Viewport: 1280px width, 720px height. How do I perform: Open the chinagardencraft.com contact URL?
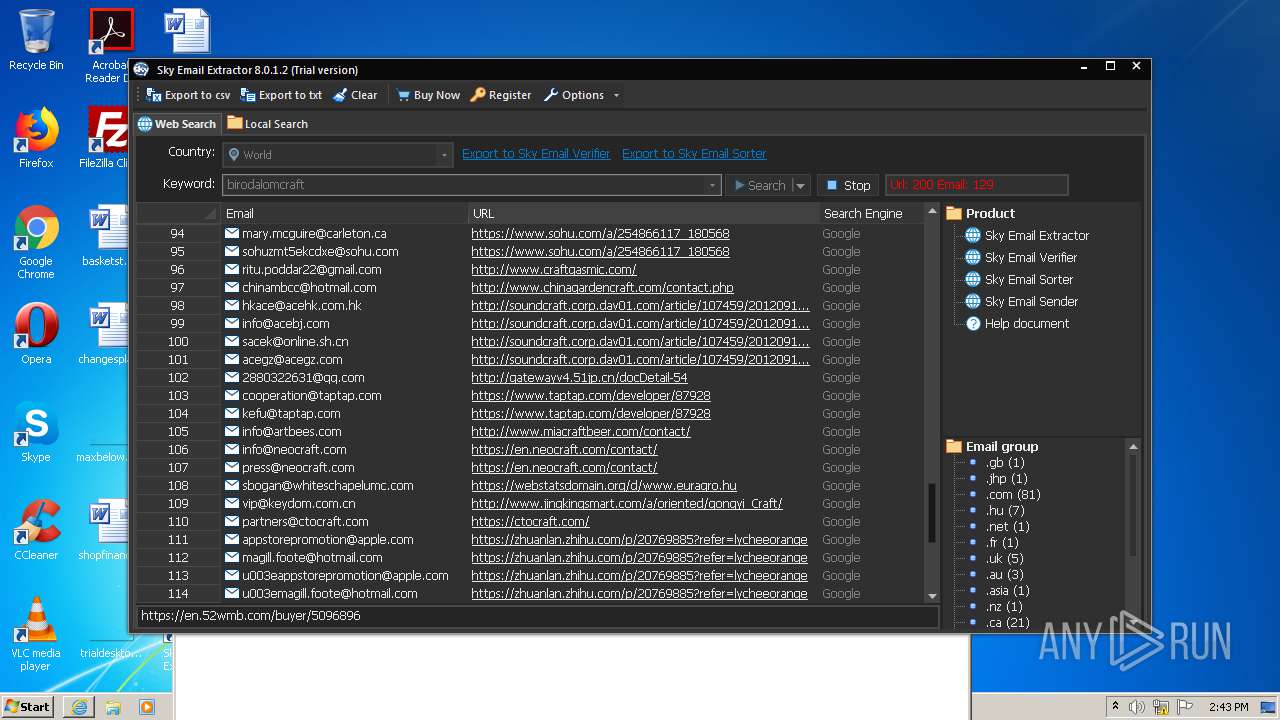602,287
